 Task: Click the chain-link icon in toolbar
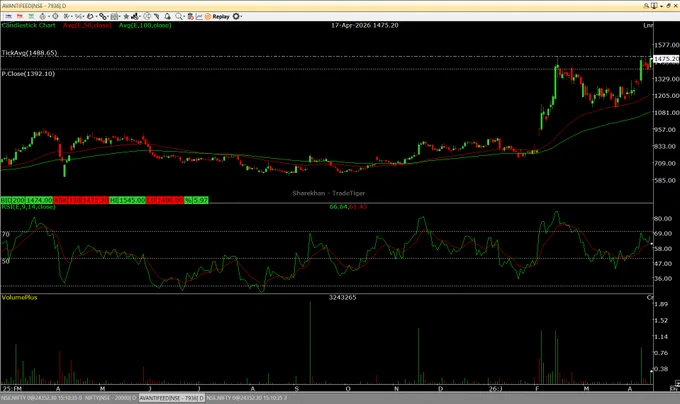pyautogui.click(x=103, y=16)
